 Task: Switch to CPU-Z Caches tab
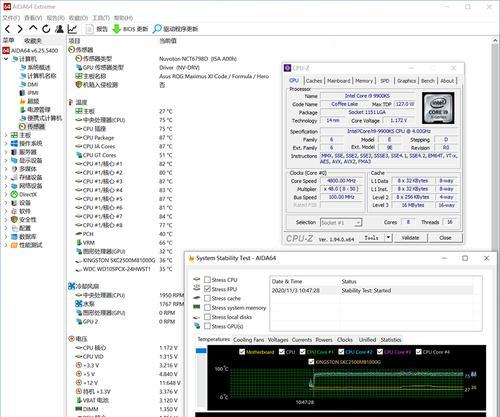pos(314,81)
